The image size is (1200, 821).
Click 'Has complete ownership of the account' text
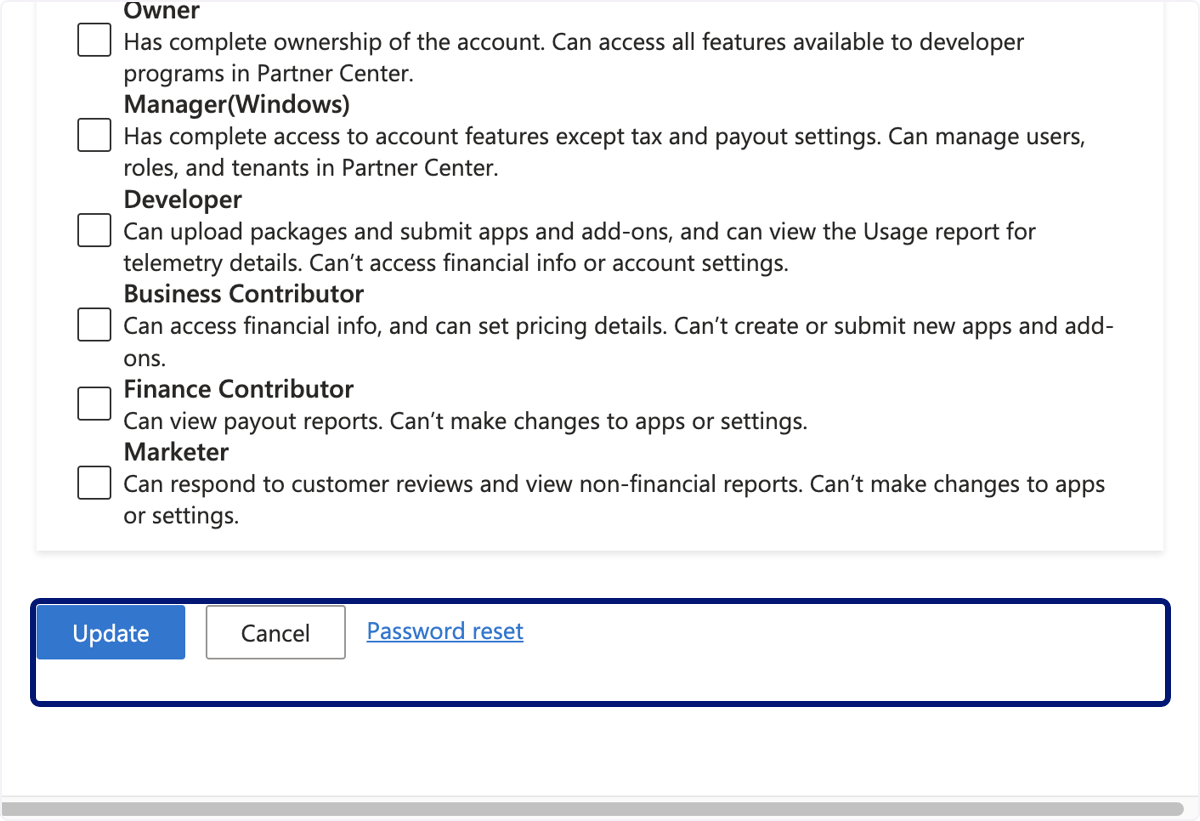[574, 58]
